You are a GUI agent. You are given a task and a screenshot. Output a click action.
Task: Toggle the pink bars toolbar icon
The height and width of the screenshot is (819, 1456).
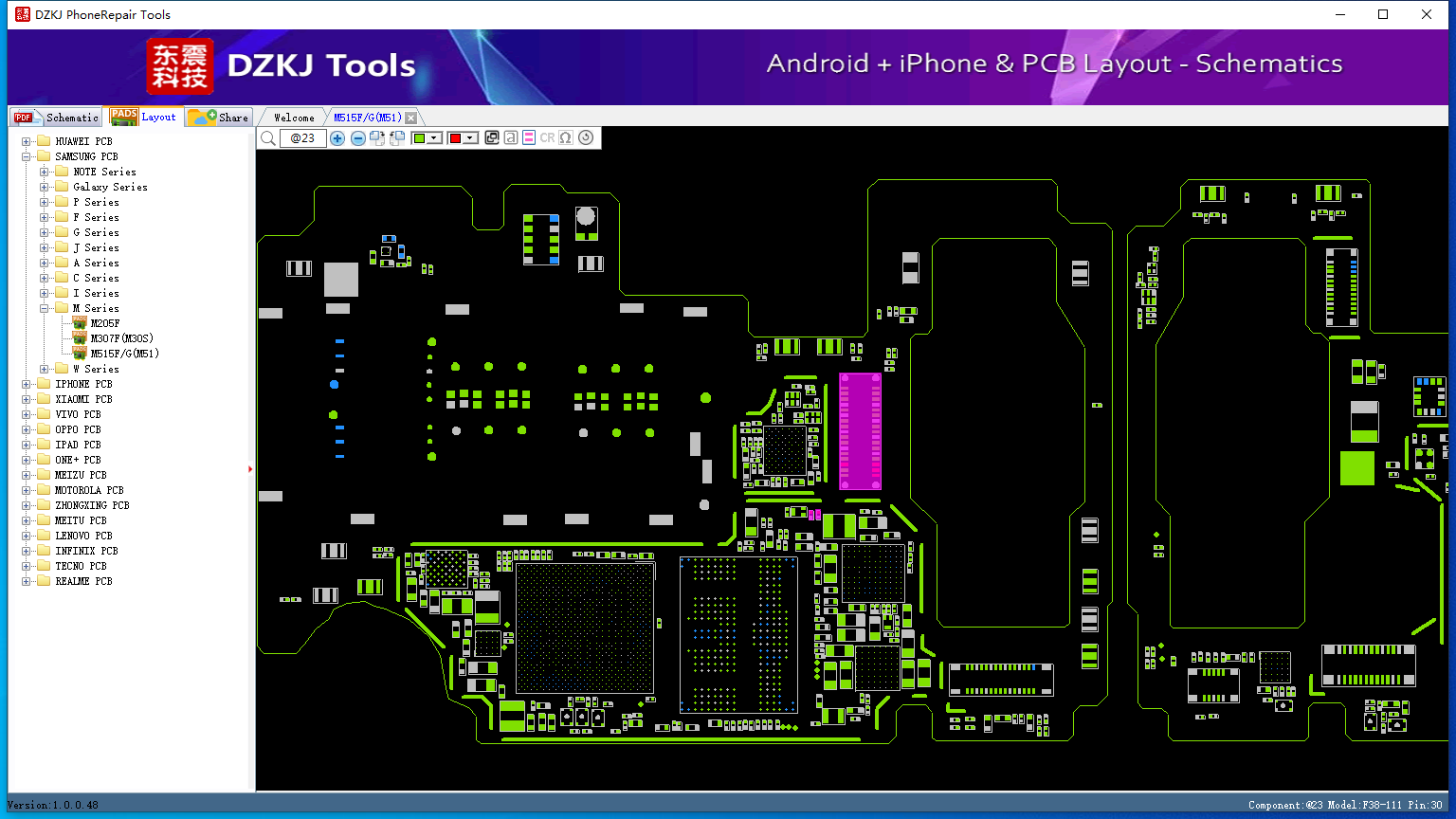[529, 138]
